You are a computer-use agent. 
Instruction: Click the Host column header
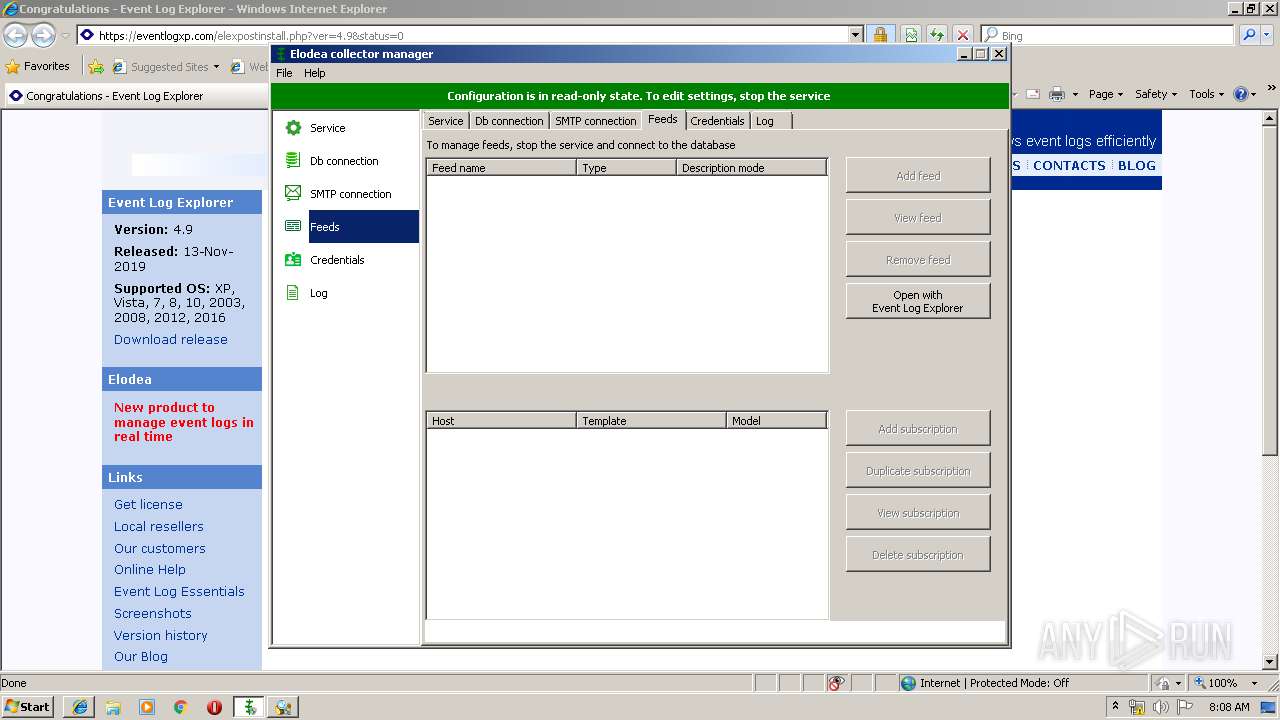coord(502,421)
